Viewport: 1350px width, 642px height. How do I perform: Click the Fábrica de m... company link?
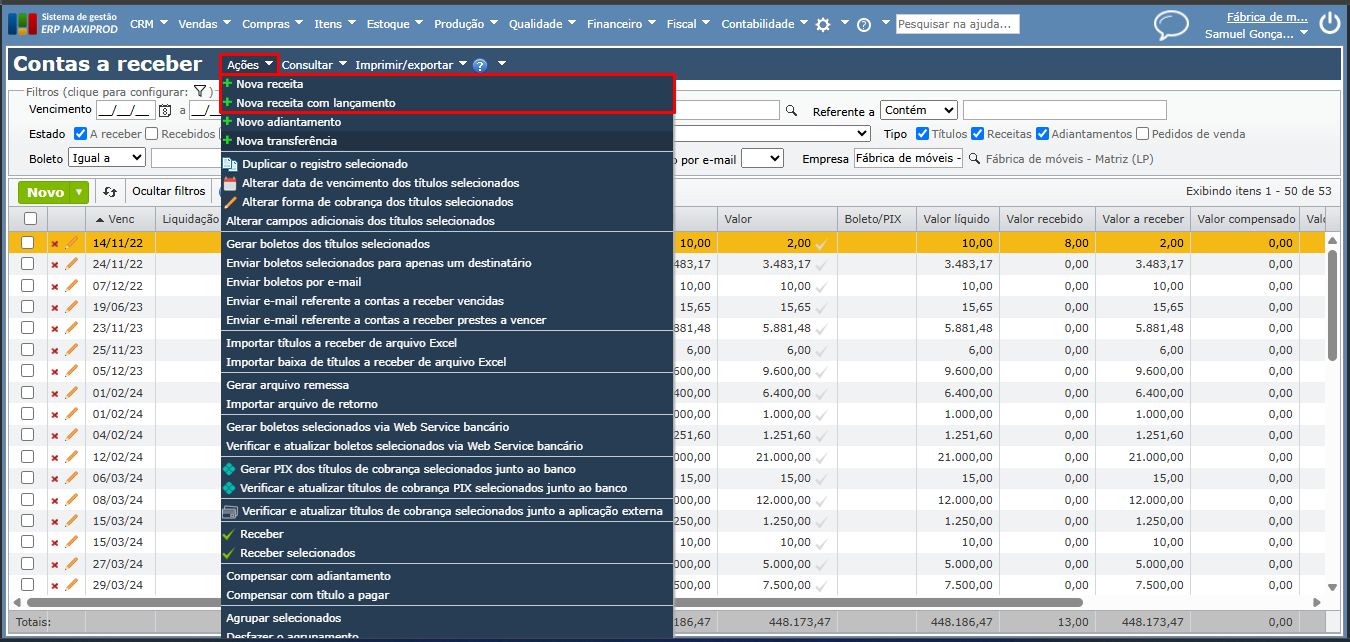point(1266,16)
